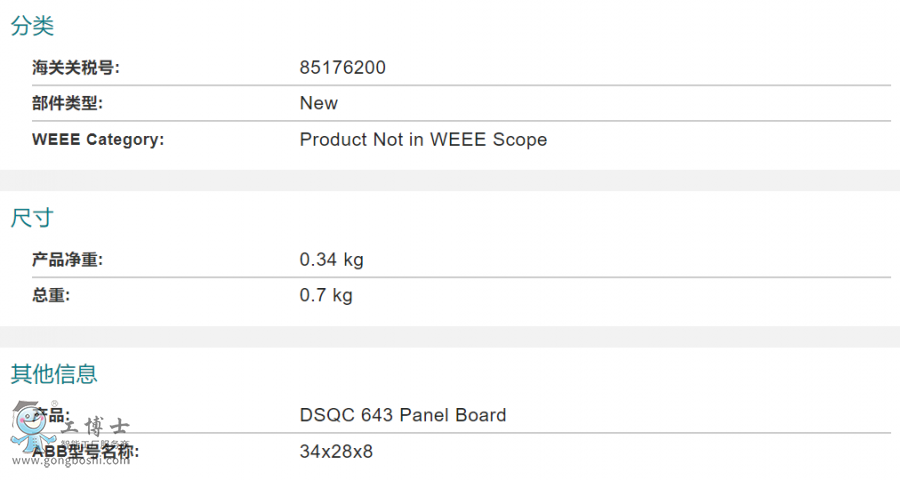Click the 工博士 mascot logo icon
The width and height of the screenshot is (900, 480).
32,427
